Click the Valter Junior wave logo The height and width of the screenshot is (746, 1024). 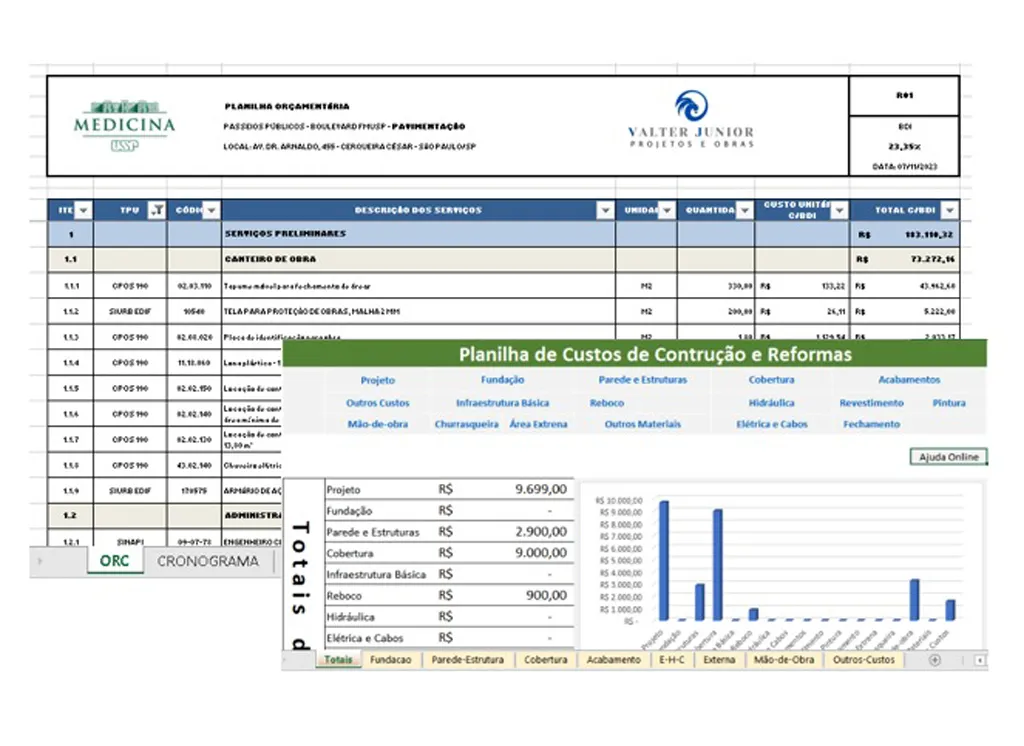click(x=691, y=106)
